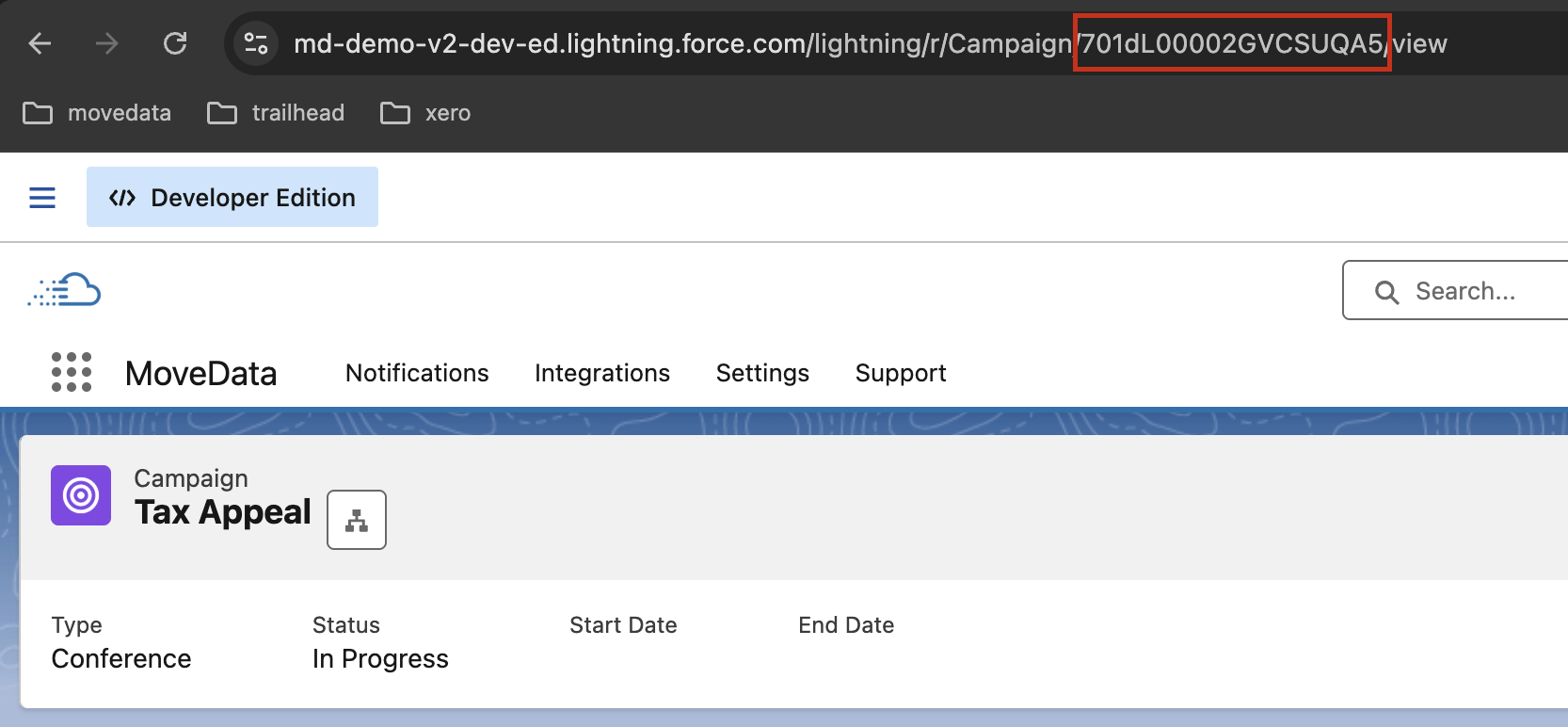Open the Settings tab
Image resolution: width=1568 pixels, height=727 pixels.
(x=762, y=373)
